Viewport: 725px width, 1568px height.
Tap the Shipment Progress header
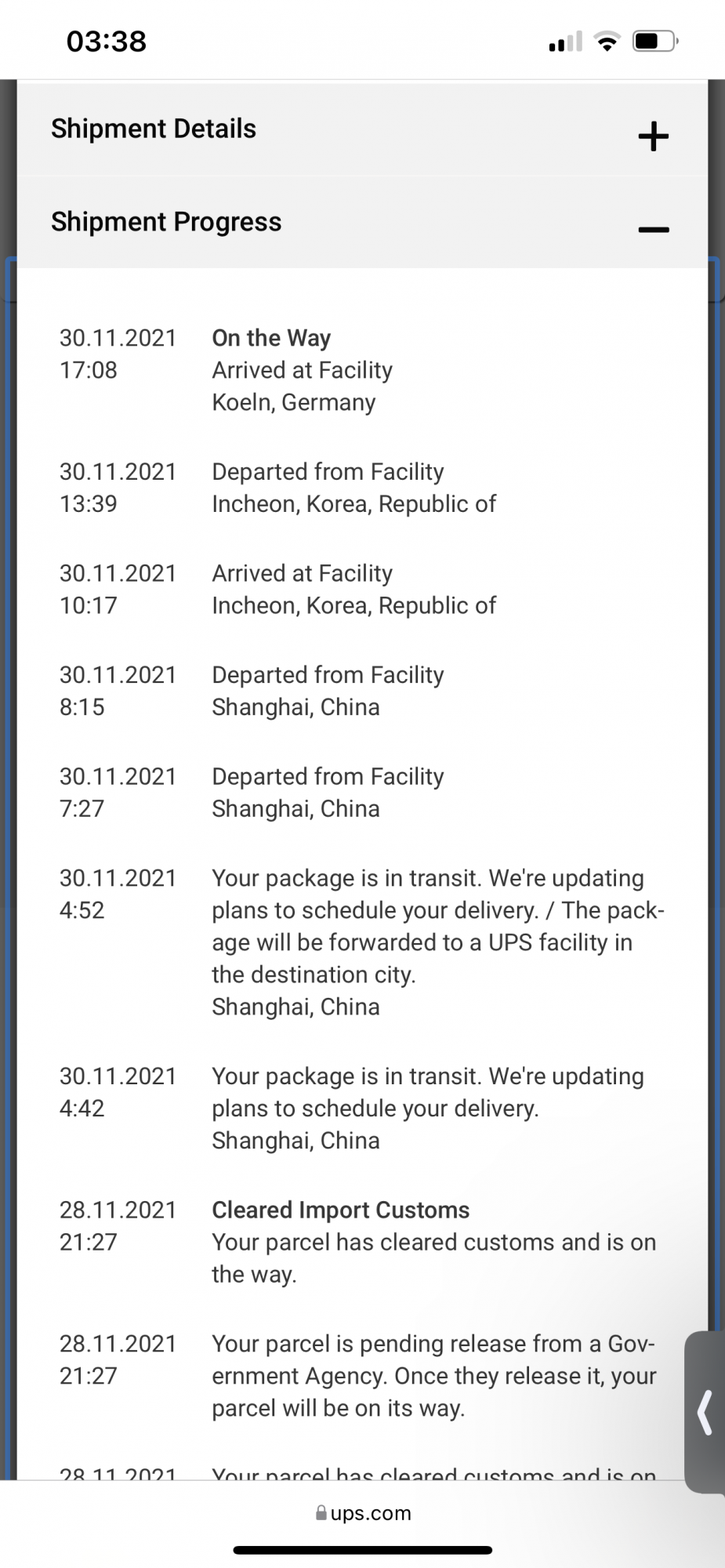[x=362, y=222]
